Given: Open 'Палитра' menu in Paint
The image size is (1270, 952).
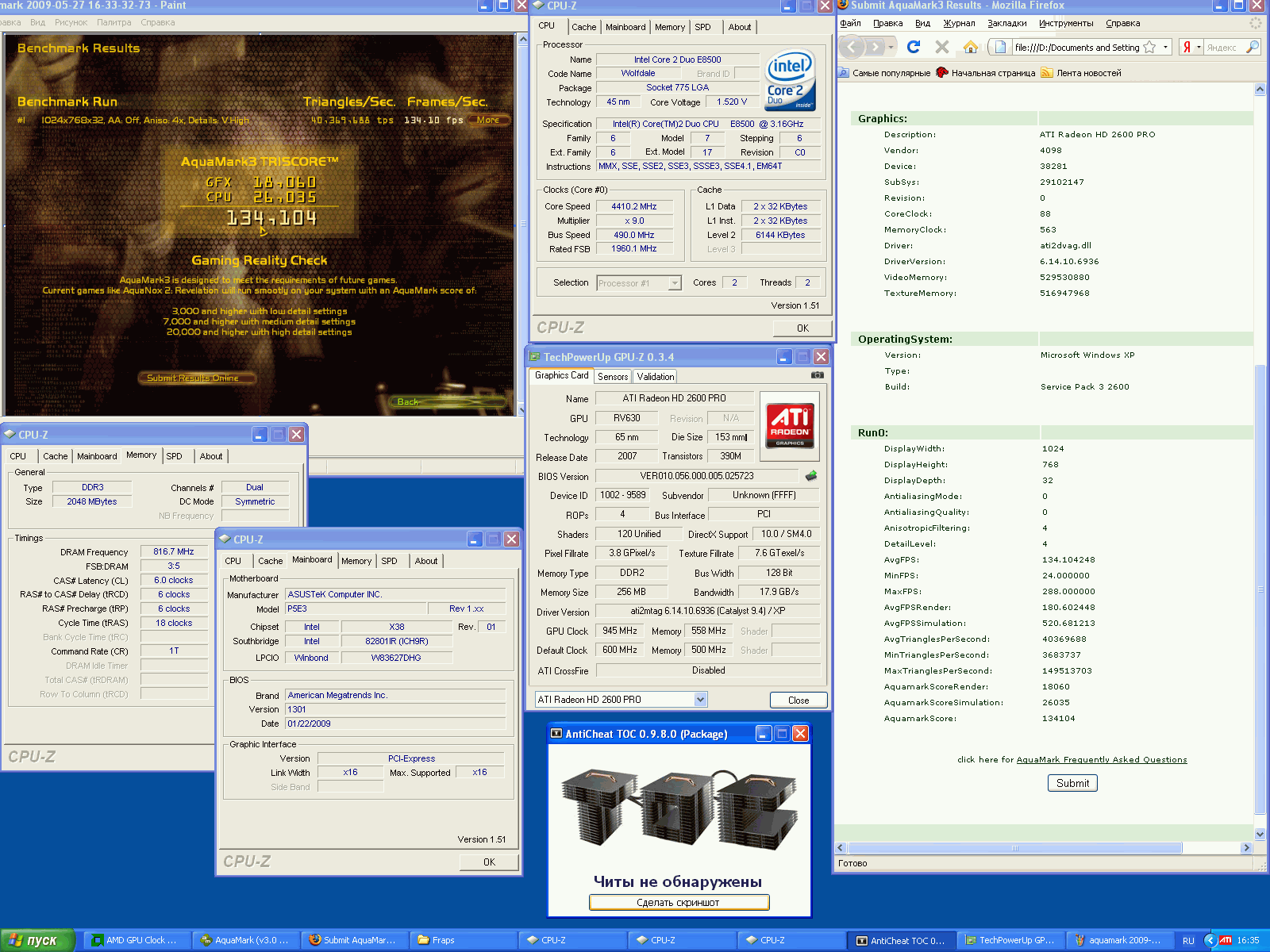Looking at the screenshot, I should pyautogui.click(x=114, y=22).
